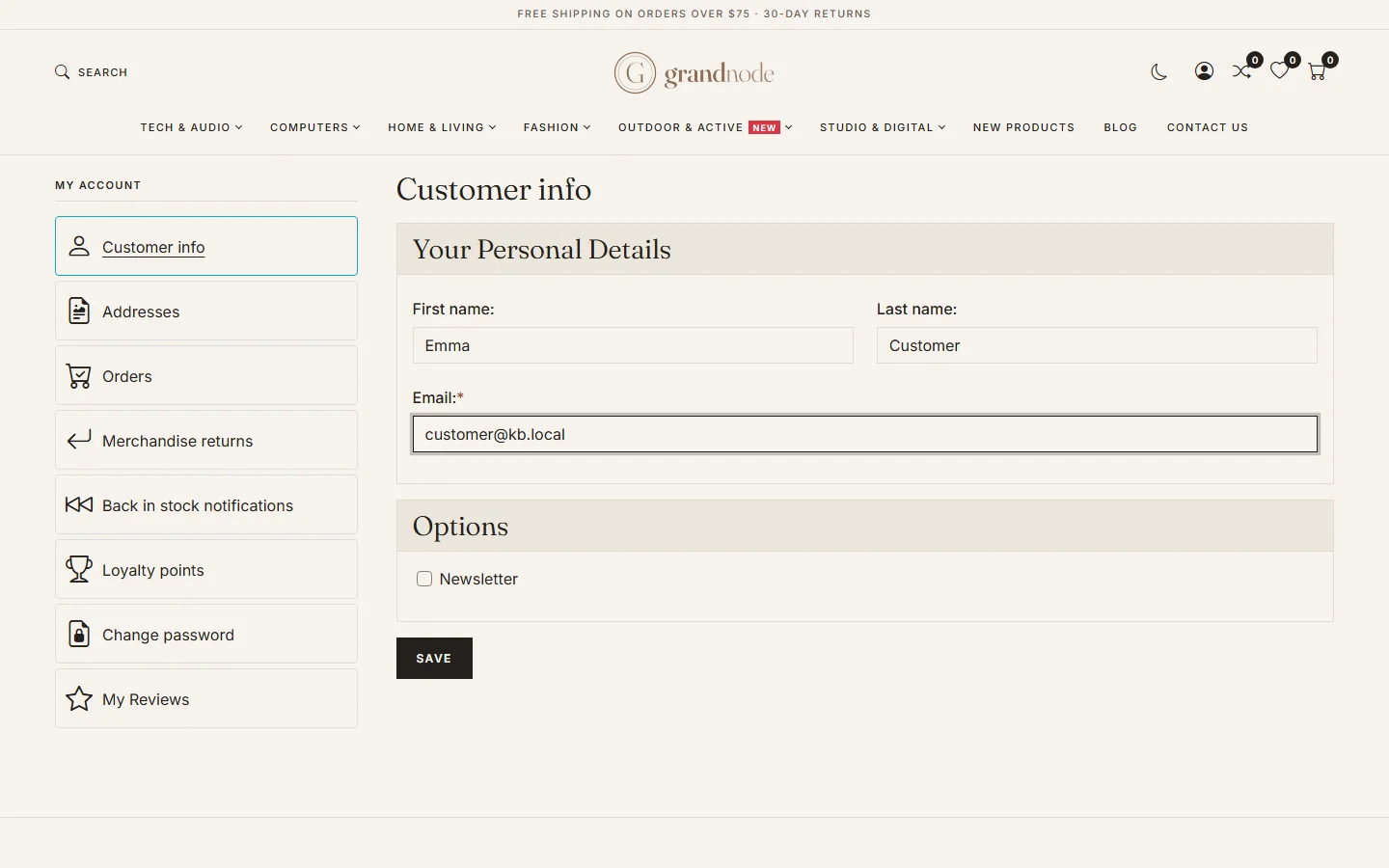Expand the Home & Living menu
Viewport: 1389px width, 868px height.
[442, 127]
